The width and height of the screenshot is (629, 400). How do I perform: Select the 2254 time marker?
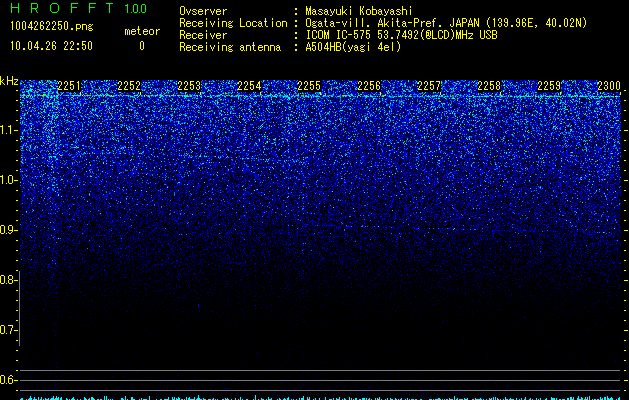coord(249,86)
